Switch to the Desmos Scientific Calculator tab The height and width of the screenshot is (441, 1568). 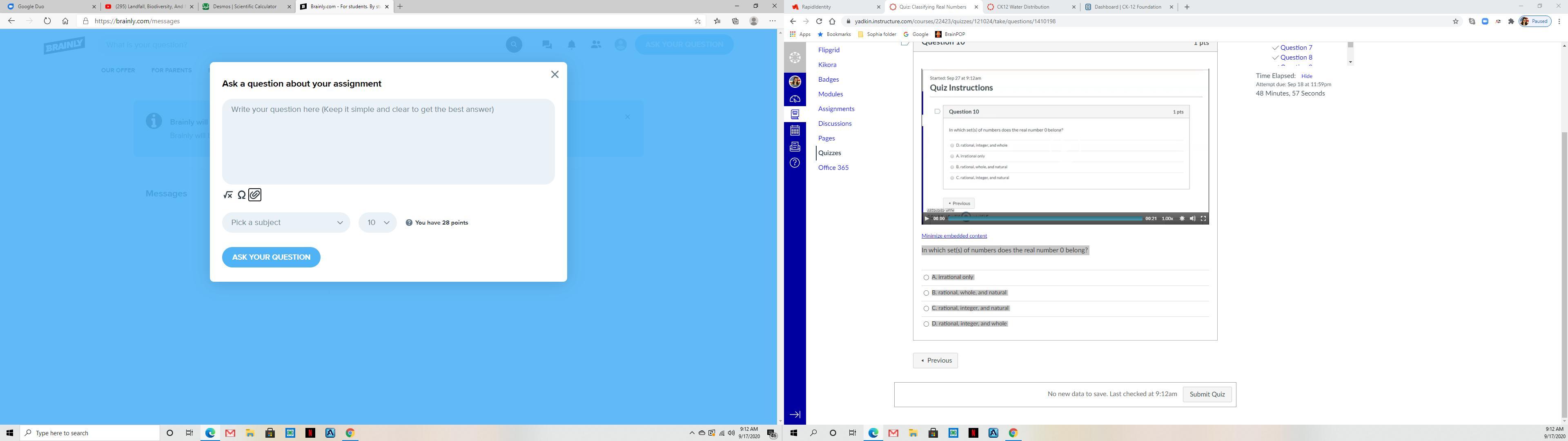(x=247, y=7)
